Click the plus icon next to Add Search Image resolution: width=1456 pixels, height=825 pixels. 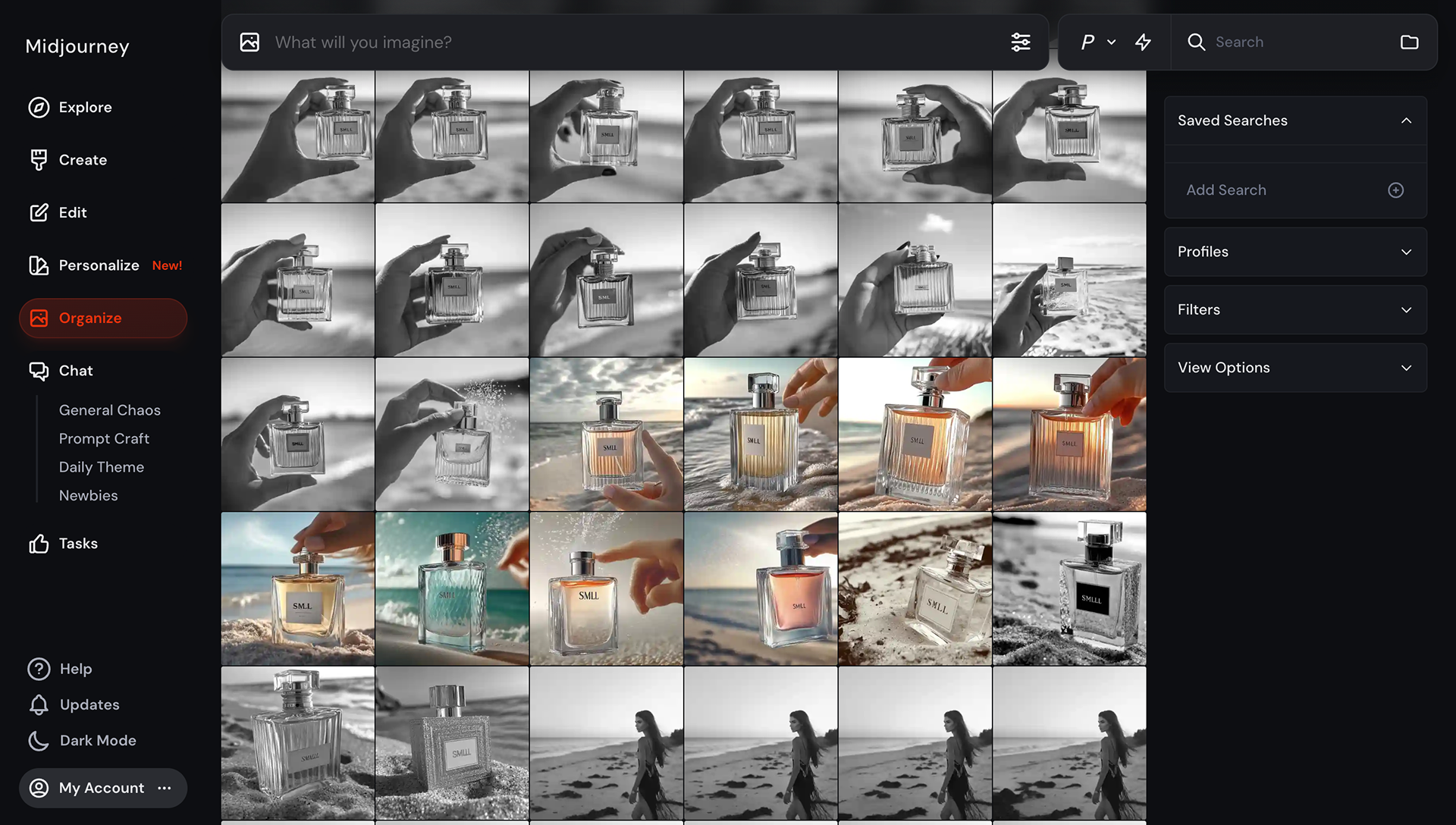1395,190
